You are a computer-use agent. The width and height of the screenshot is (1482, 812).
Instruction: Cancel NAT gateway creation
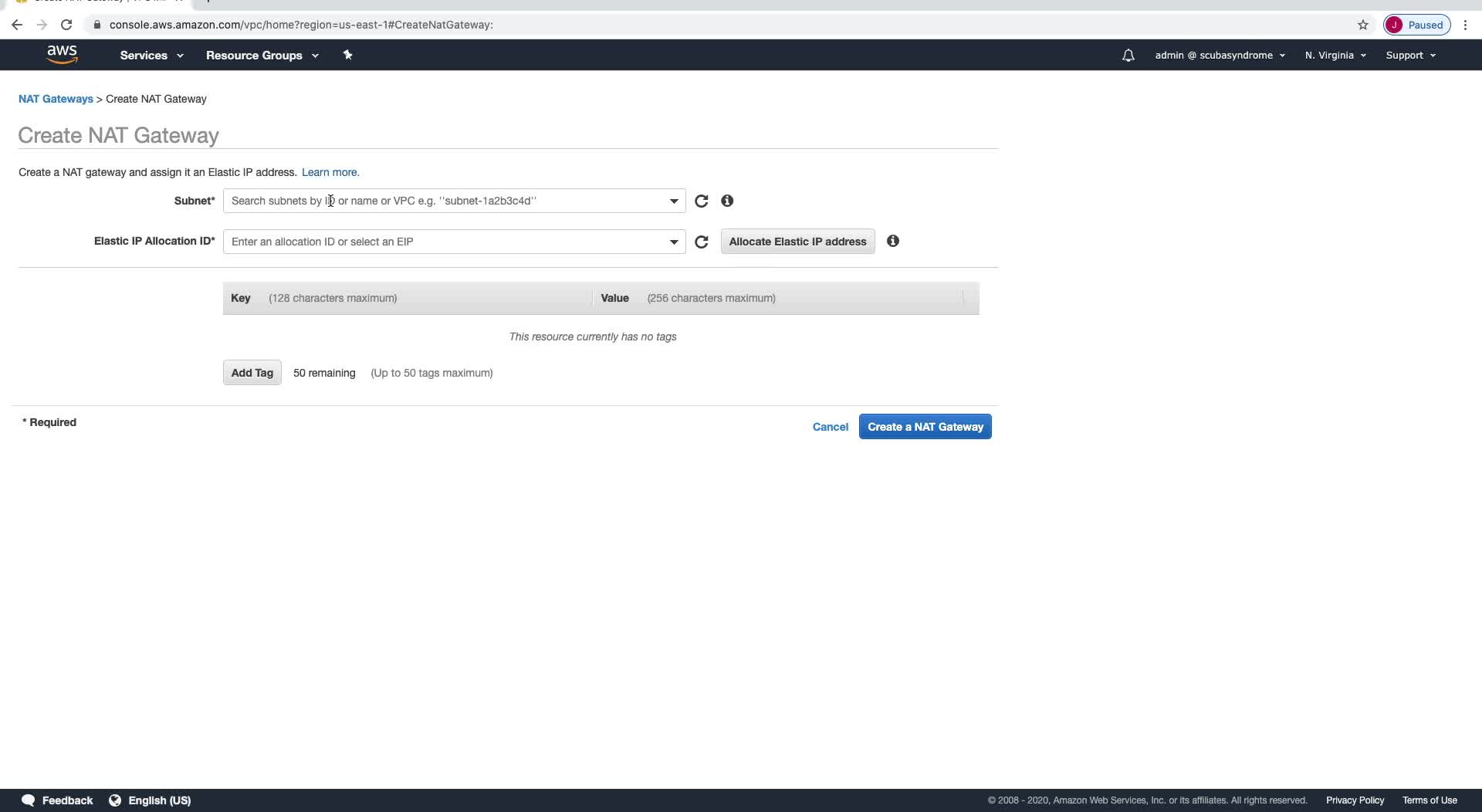pyautogui.click(x=830, y=427)
